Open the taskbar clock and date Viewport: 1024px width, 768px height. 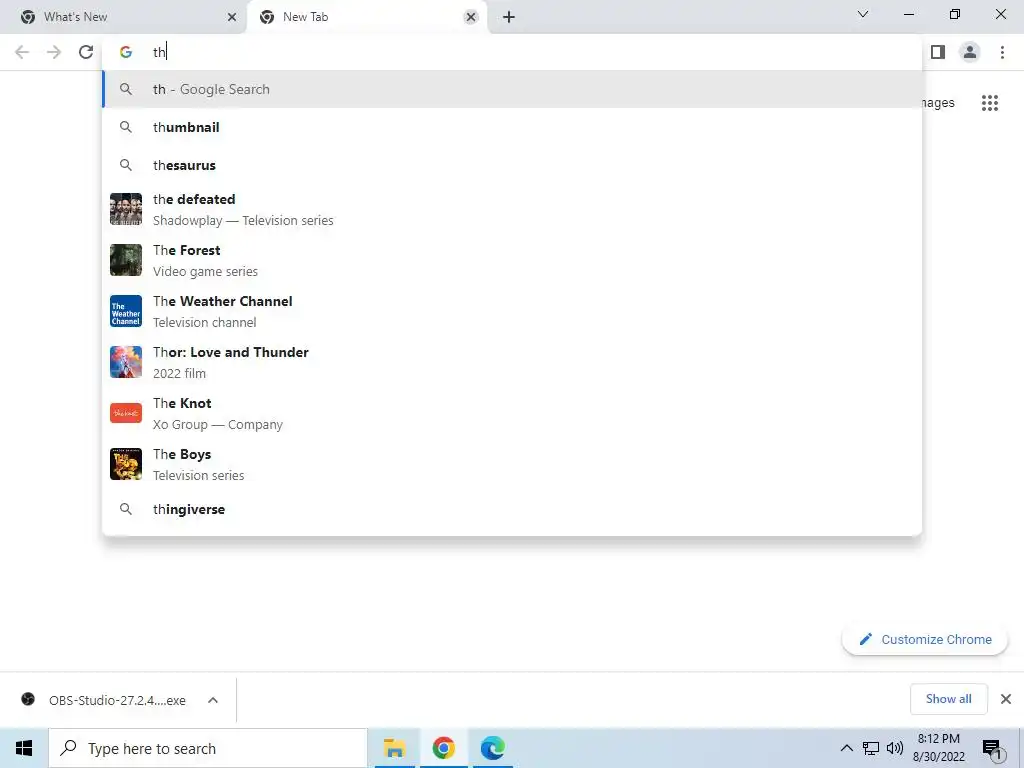(938, 748)
